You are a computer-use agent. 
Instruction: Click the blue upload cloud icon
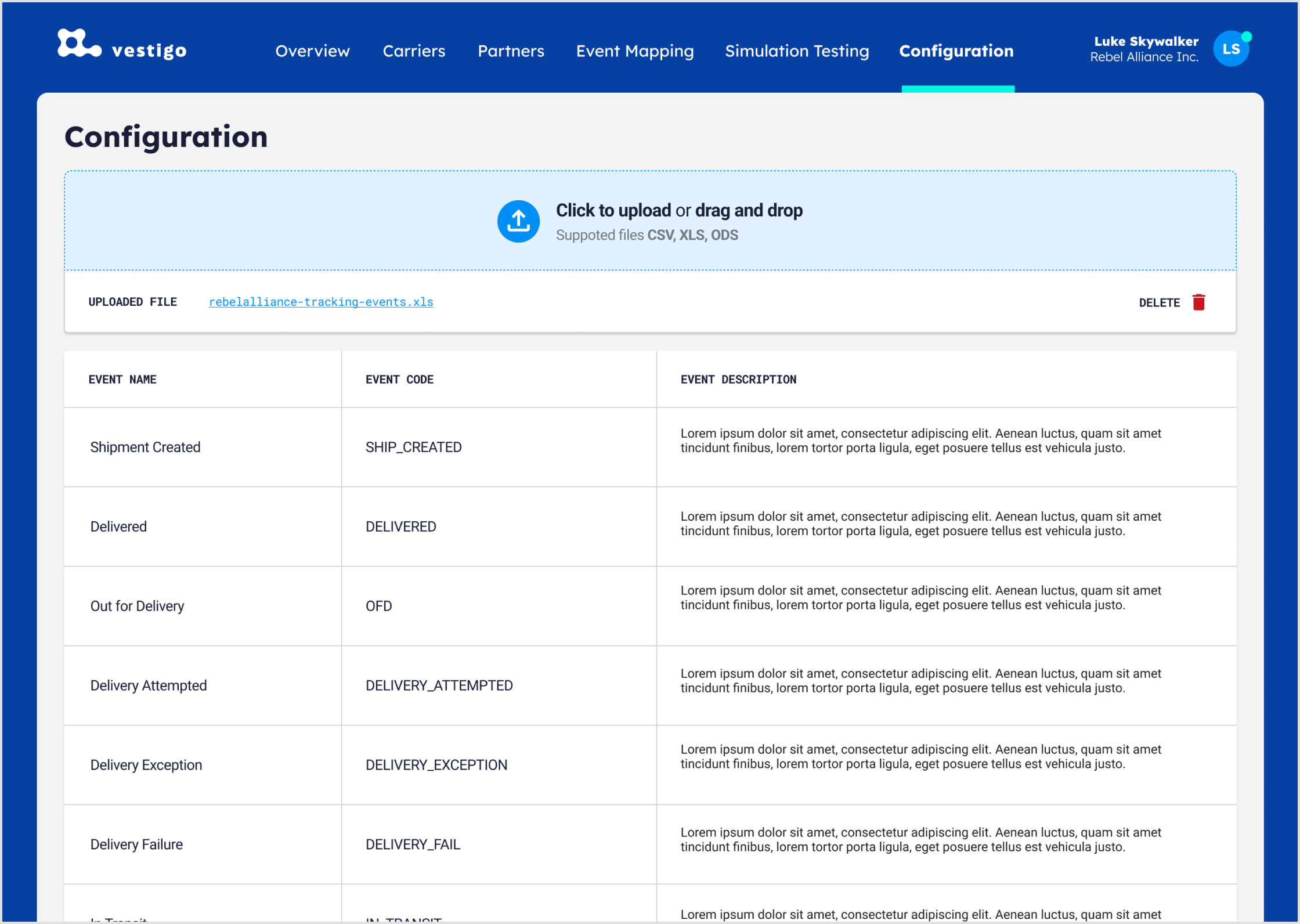518,221
